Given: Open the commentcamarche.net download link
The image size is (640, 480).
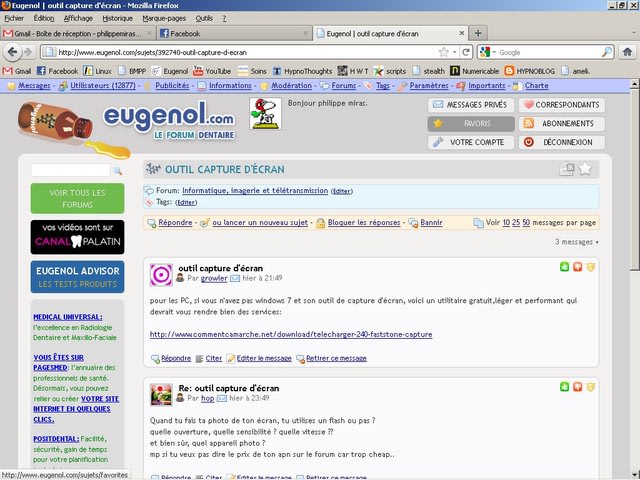Looking at the screenshot, I should coord(291,334).
